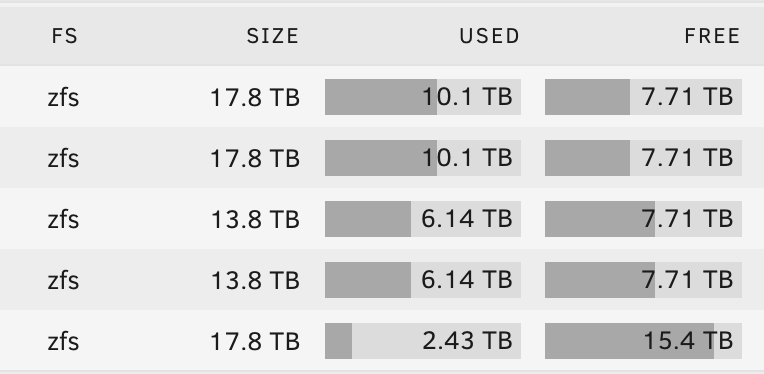This screenshot has height=374, width=764.
Task: Click the 17.8 TB size in the last row
Action: 255,341
